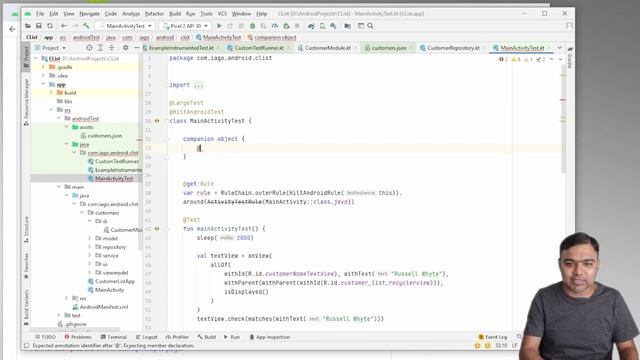Click the Debug bug icon in toolbar
This screenshot has width=640, height=360.
pyautogui.click(x=253, y=26)
